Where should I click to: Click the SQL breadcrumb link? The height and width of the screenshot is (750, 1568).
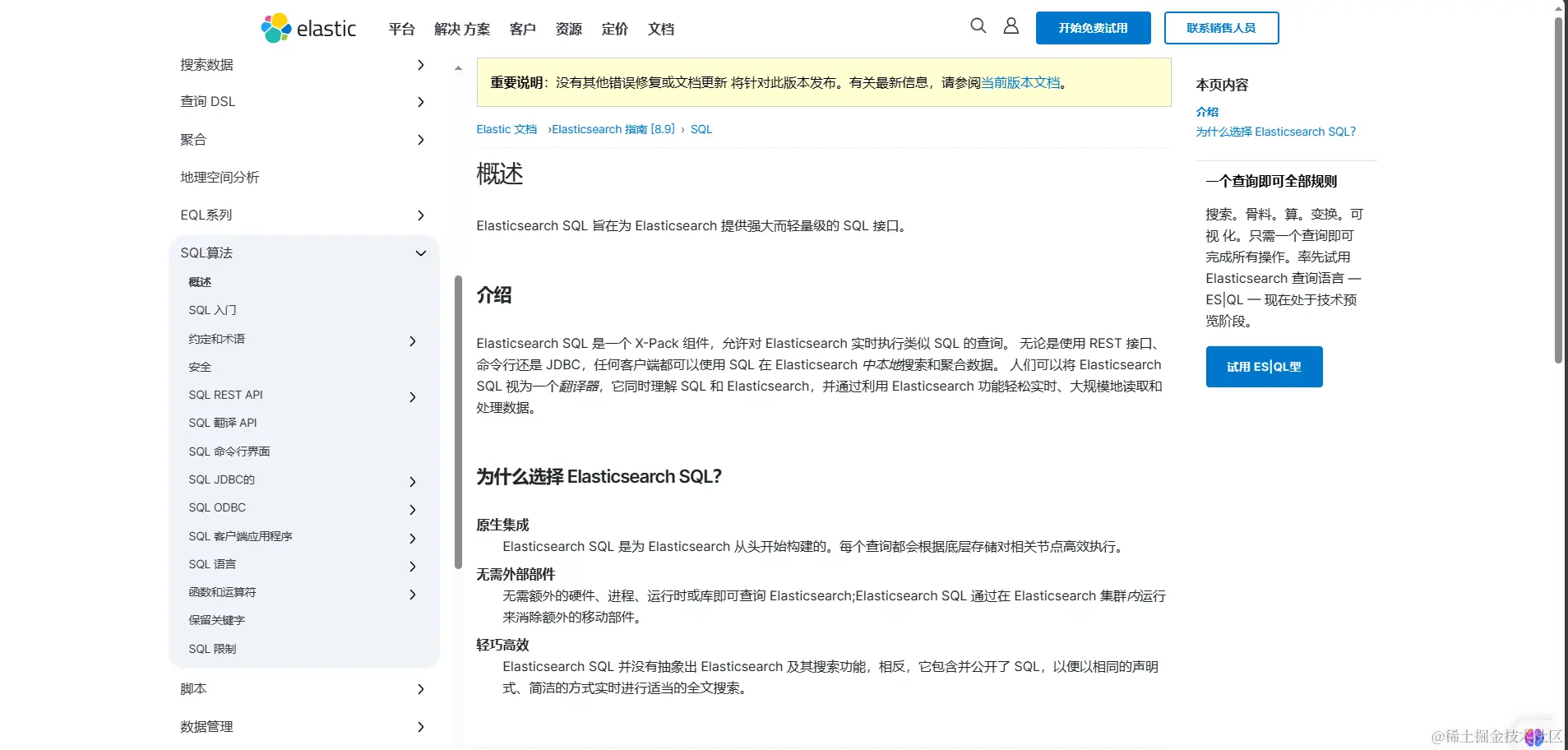tap(701, 129)
